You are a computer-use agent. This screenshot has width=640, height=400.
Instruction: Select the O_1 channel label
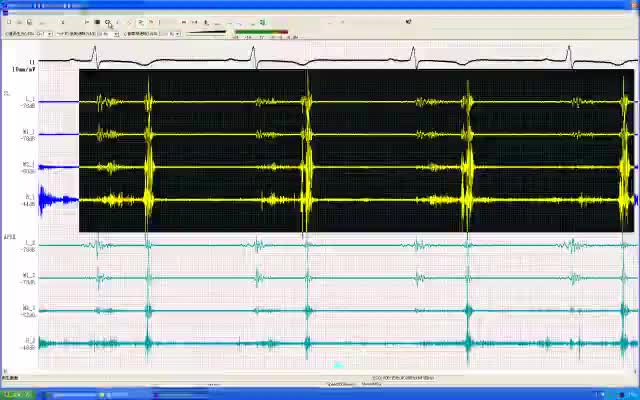pos(29,198)
